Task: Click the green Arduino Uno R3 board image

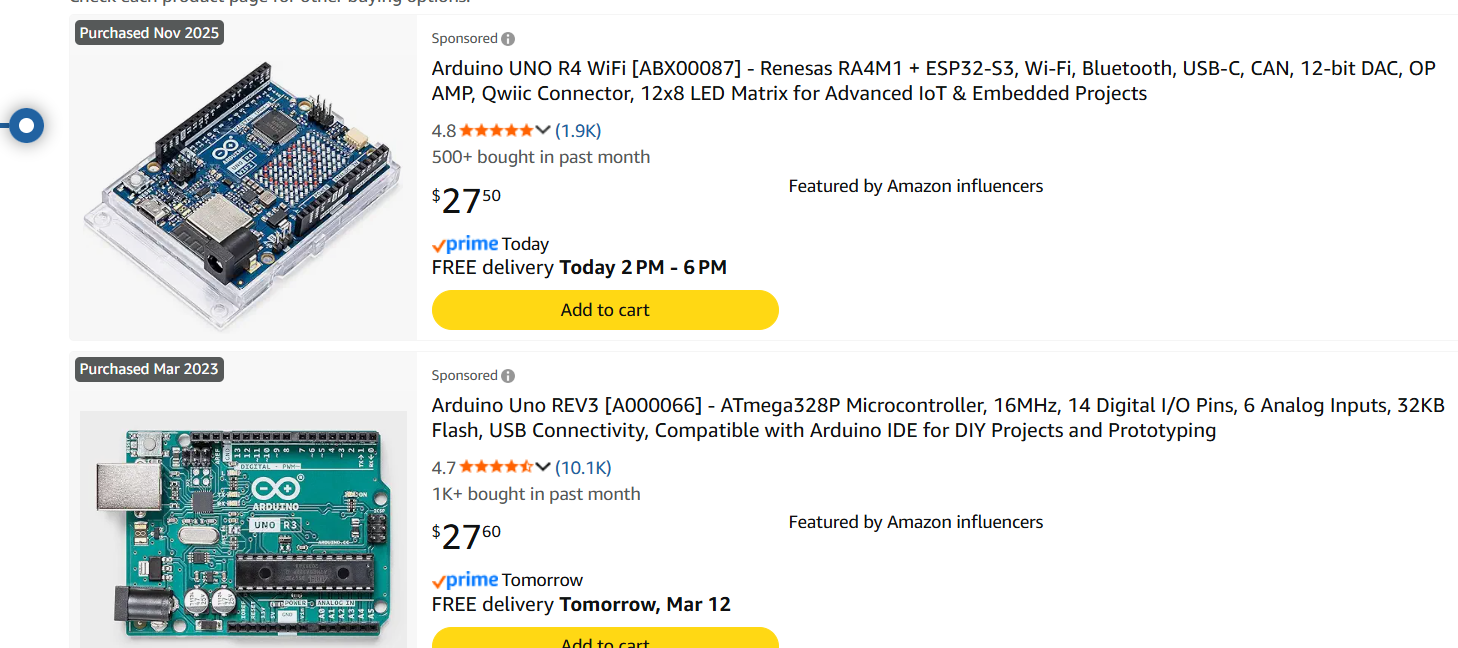Action: [243, 530]
